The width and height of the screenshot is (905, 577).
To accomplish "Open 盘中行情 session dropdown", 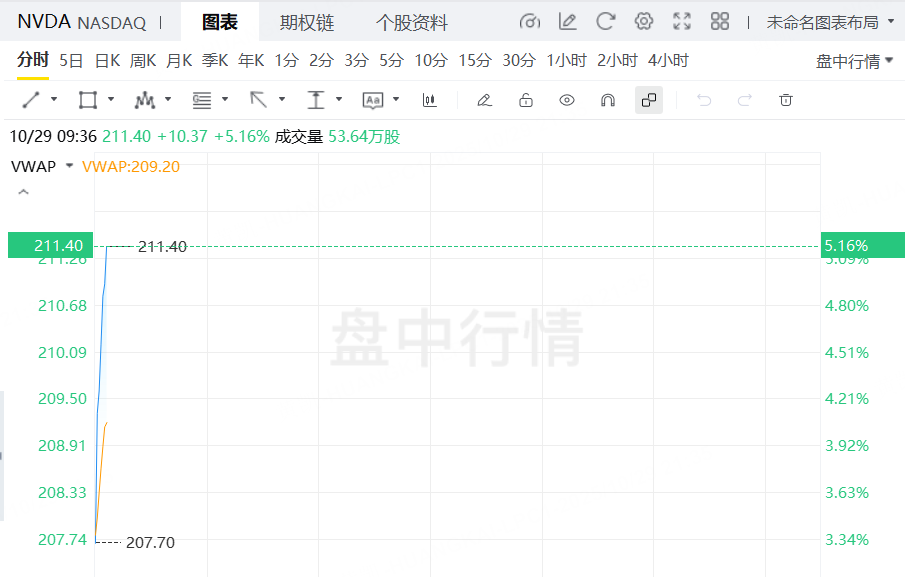I will pyautogui.click(x=854, y=61).
